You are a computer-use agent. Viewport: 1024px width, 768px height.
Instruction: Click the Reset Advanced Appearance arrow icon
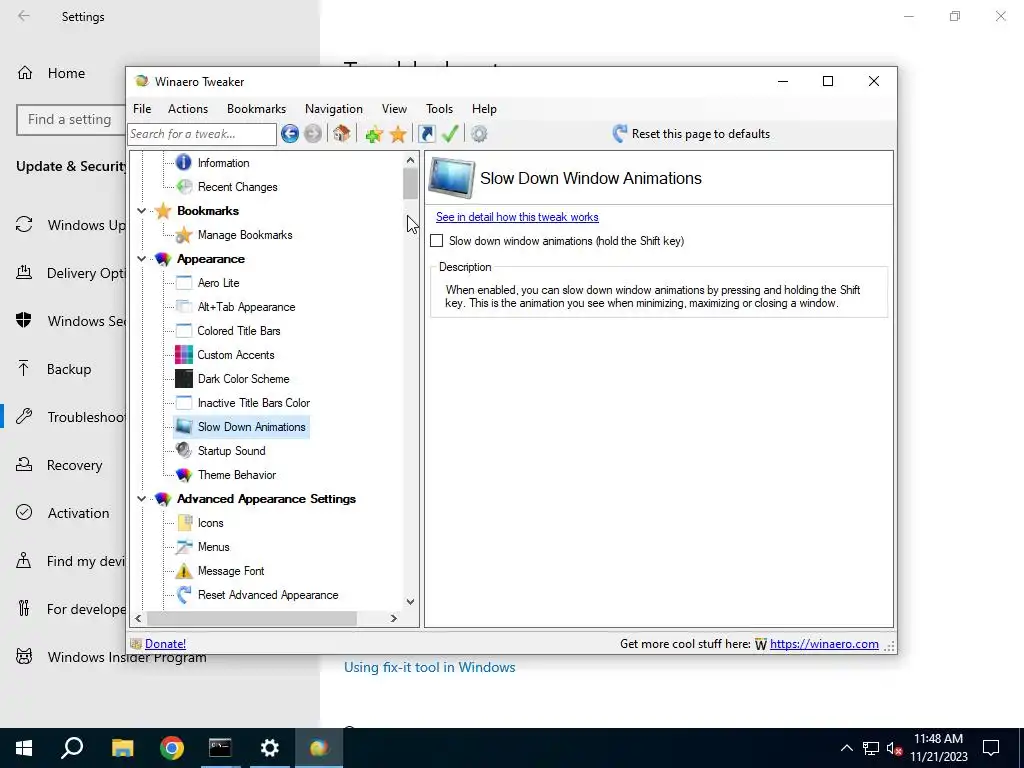[x=184, y=595]
